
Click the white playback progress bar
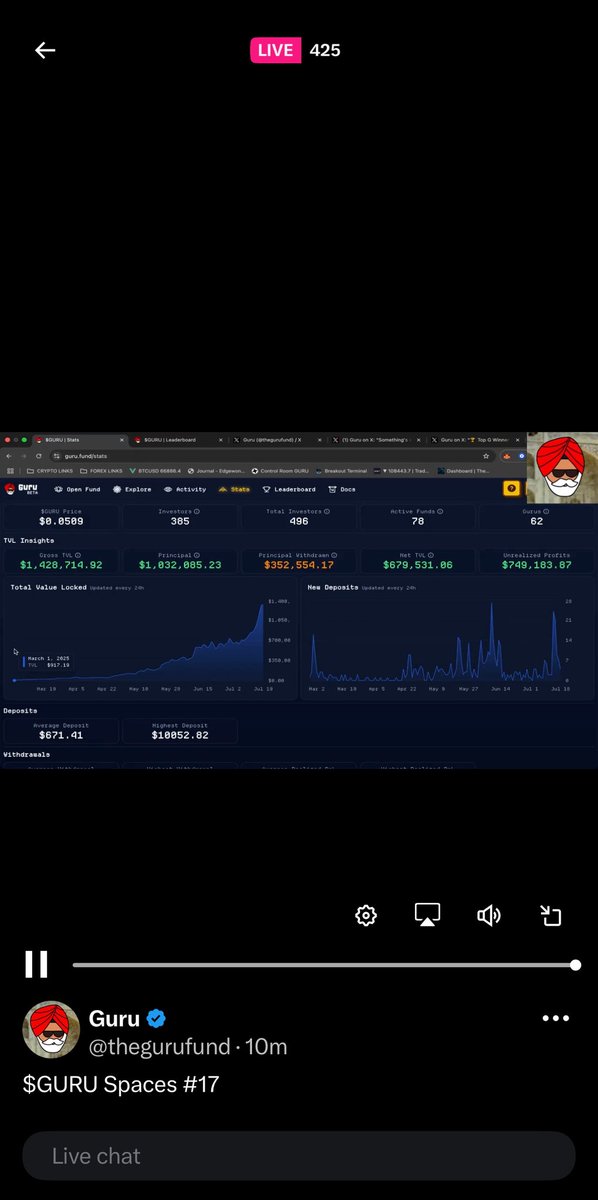[x=324, y=965]
